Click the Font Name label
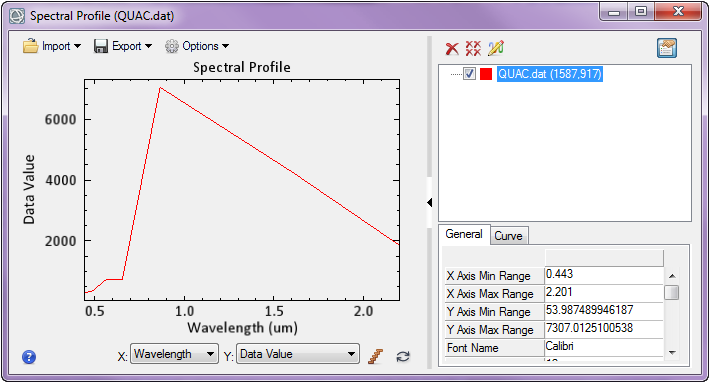The width and height of the screenshot is (710, 383). [472, 348]
